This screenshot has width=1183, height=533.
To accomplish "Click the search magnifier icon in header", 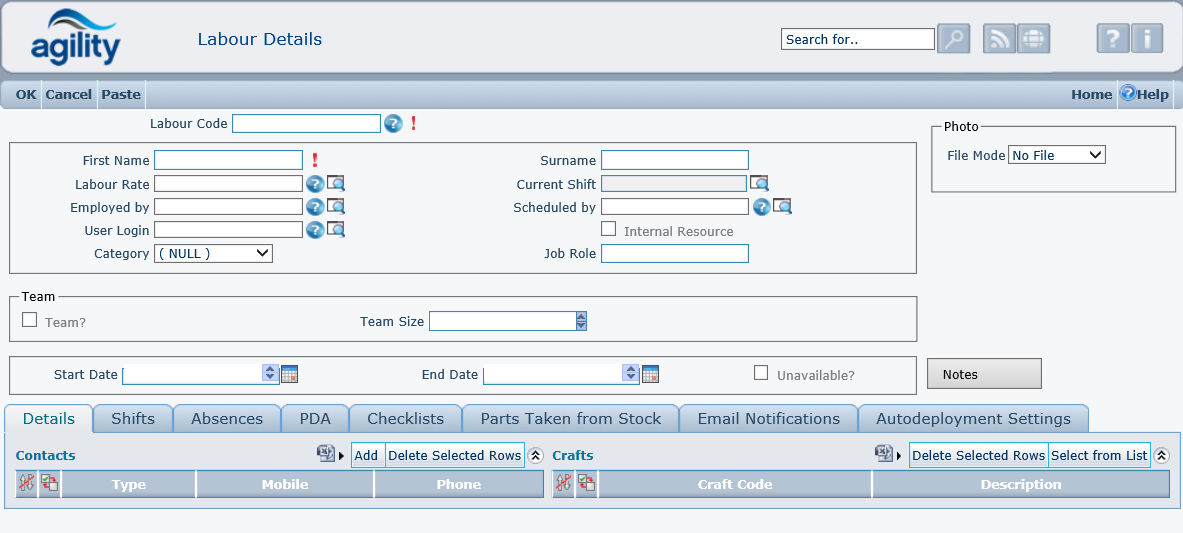I will [953, 39].
